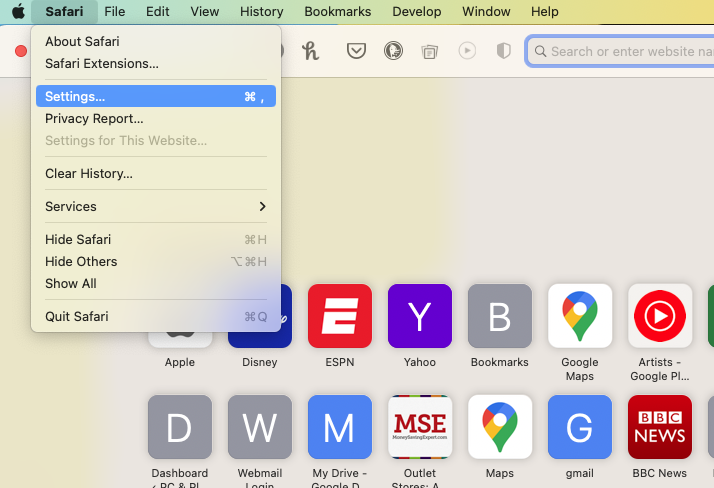Open the Dashboard favorite
This screenshot has height=488, width=714.
(180, 427)
